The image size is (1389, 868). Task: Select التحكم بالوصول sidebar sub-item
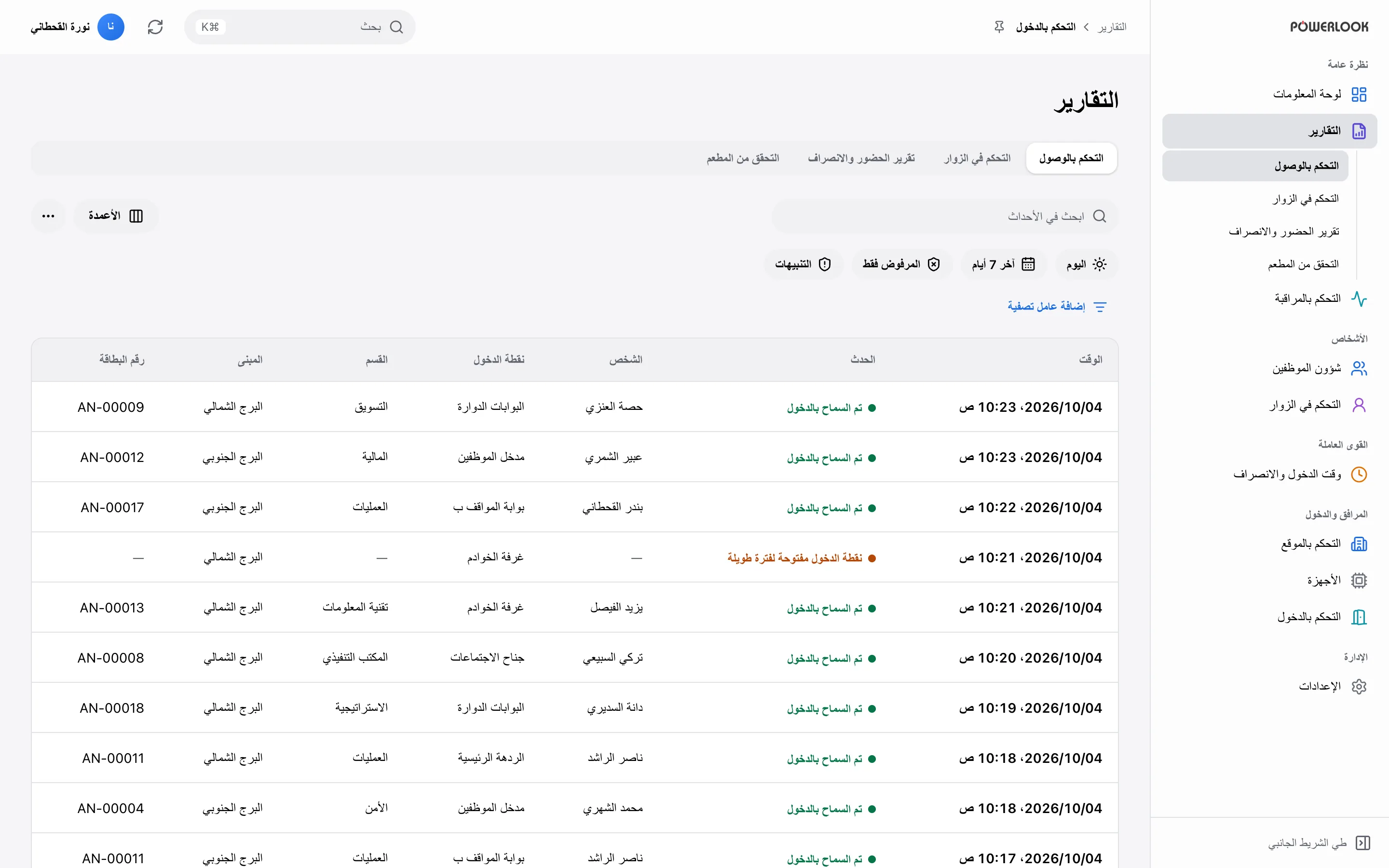[1255, 166]
